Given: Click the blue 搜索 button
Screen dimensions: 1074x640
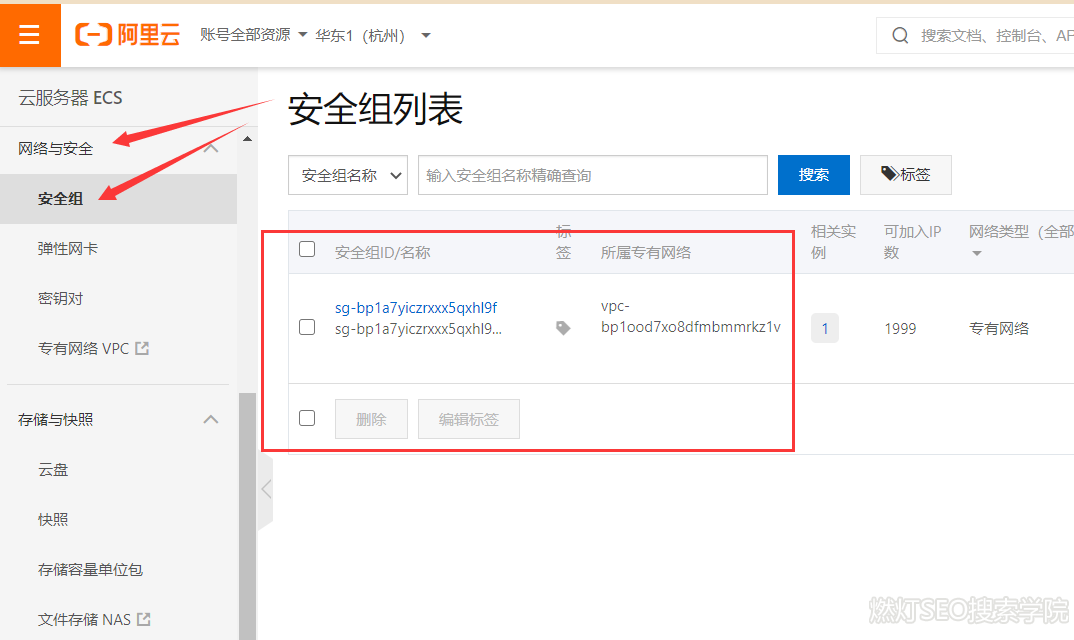Looking at the screenshot, I should coord(814,175).
